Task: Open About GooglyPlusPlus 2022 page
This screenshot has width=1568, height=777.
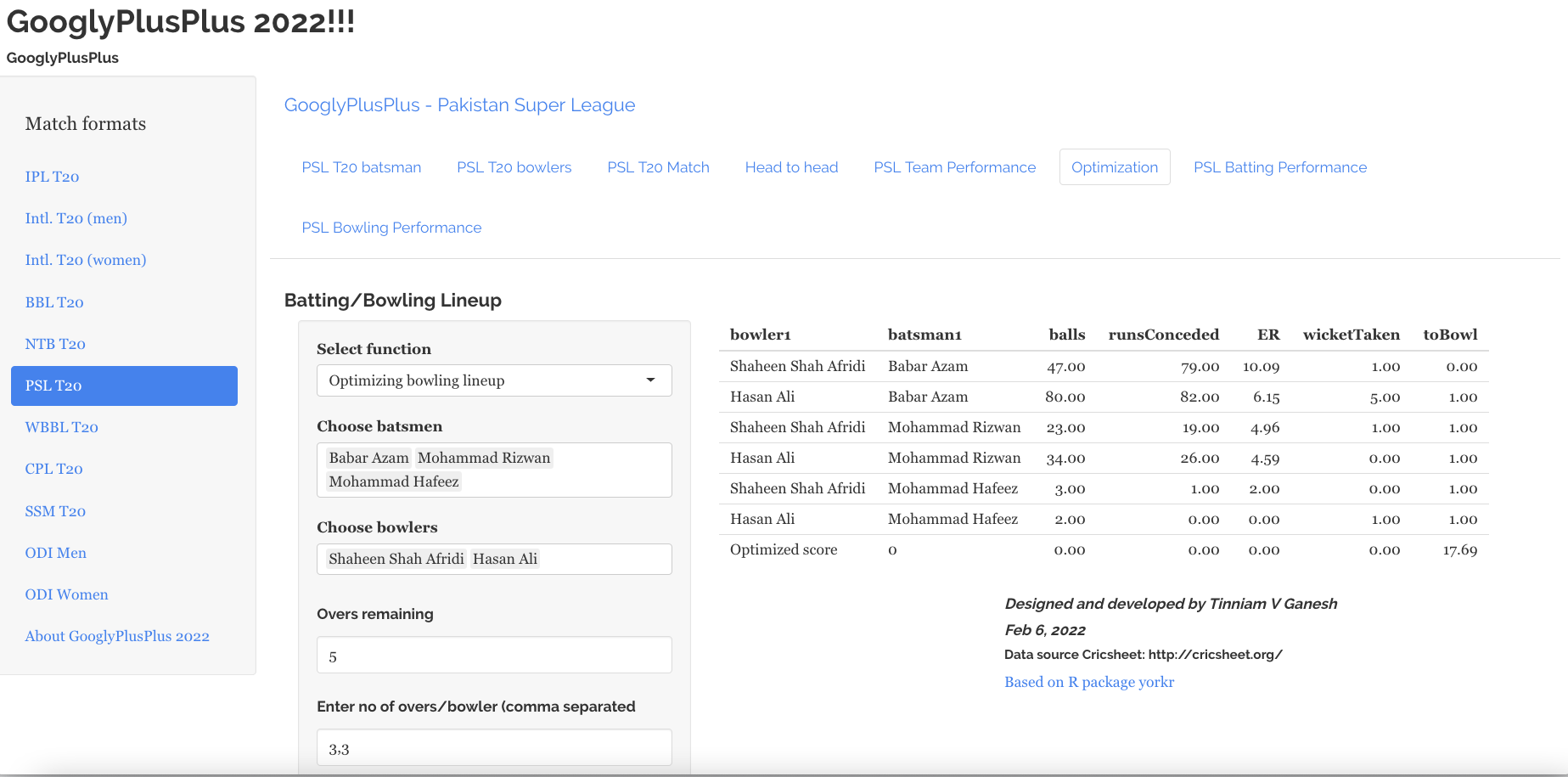Action: point(117,636)
